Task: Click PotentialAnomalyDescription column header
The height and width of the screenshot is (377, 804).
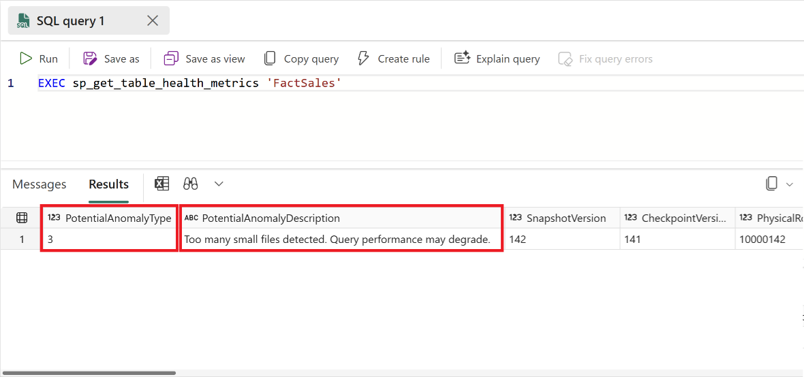Action: pyautogui.click(x=341, y=218)
